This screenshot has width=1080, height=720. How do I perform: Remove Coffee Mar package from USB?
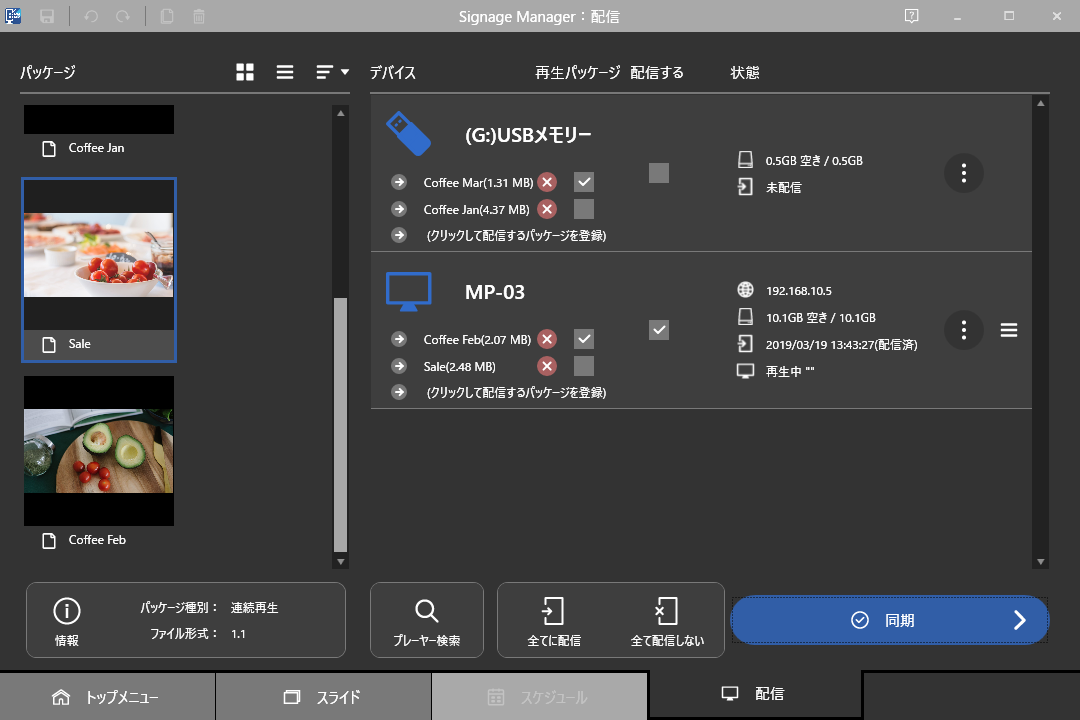coord(547,182)
